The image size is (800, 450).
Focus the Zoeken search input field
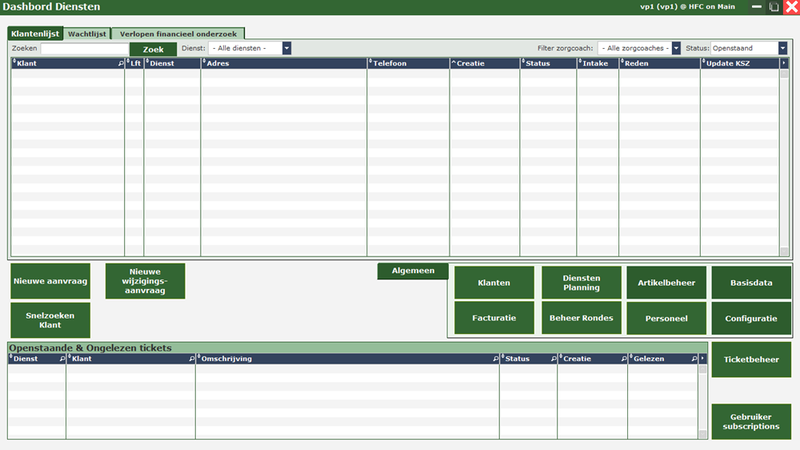click(84, 48)
